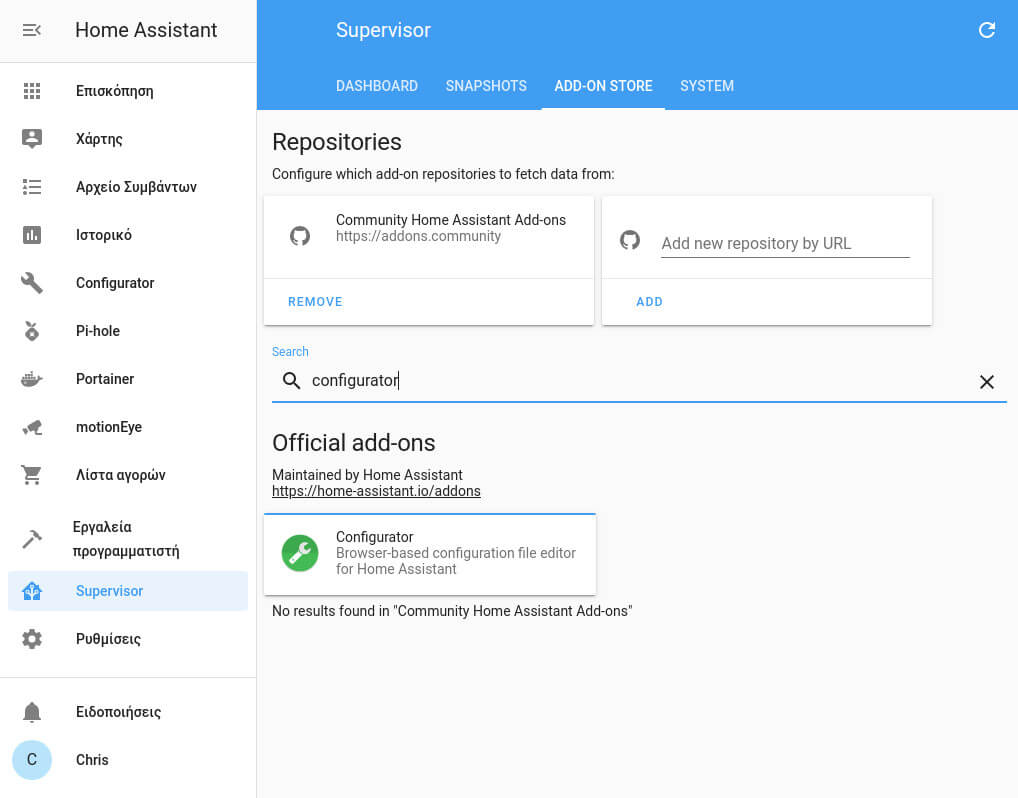1018x798 pixels.
Task: Open the Chris profile entry
Action: click(128, 760)
